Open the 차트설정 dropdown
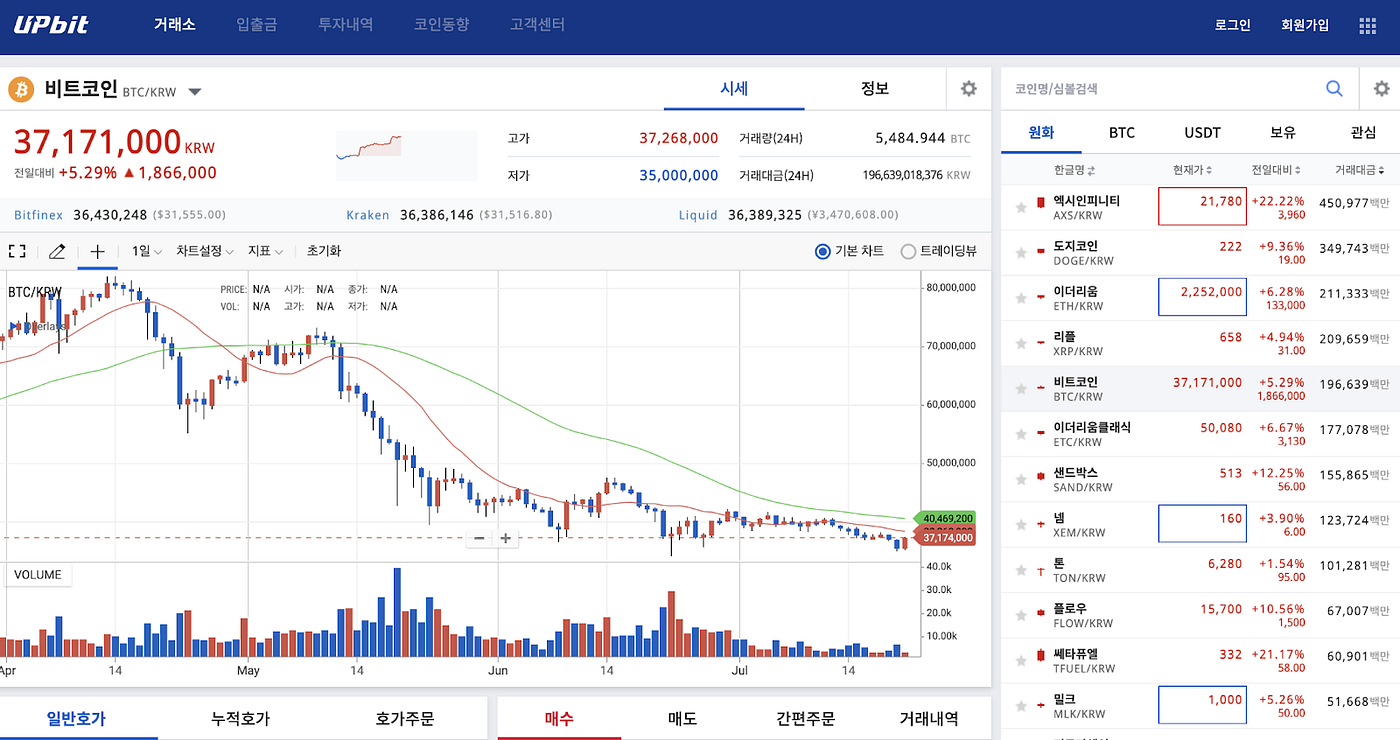This screenshot has height=740, width=1400. coord(204,251)
